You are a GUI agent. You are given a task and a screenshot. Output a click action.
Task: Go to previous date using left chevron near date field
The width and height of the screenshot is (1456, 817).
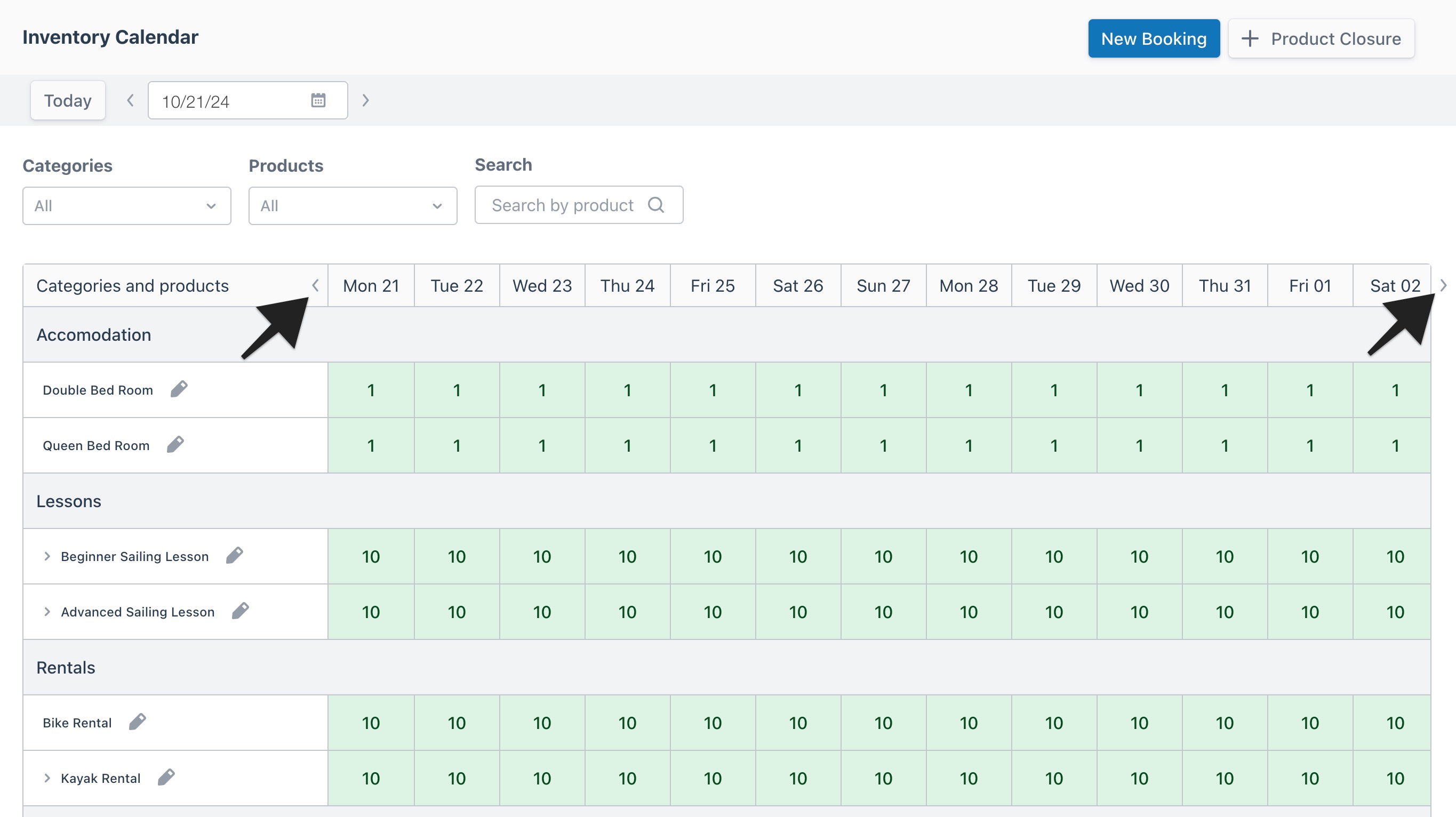[130, 101]
